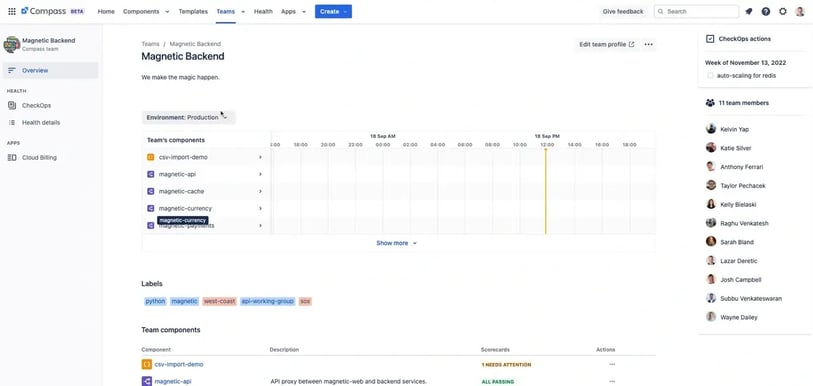
Task: Open the Health menu item
Action: (263, 11)
